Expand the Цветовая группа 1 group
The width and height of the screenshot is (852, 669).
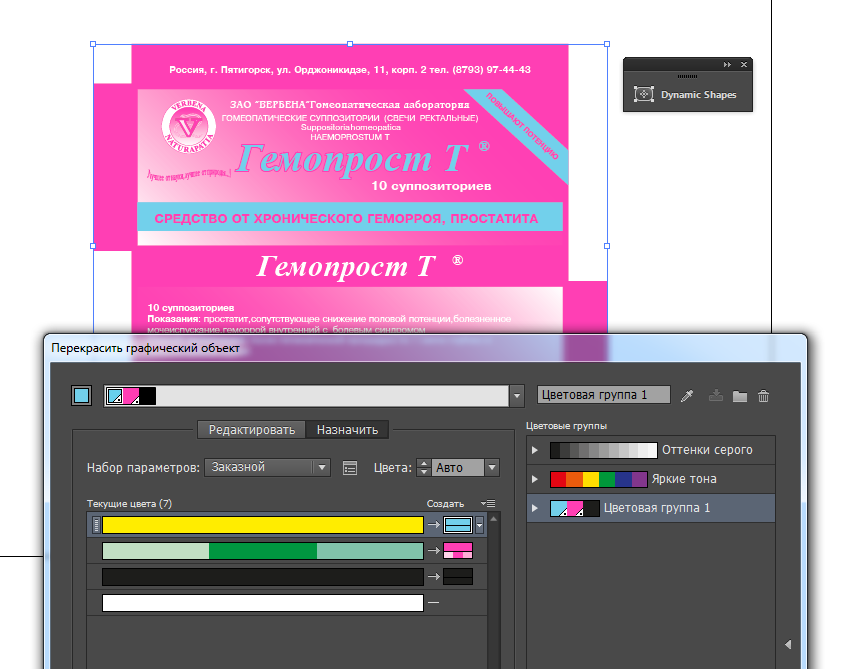point(535,508)
